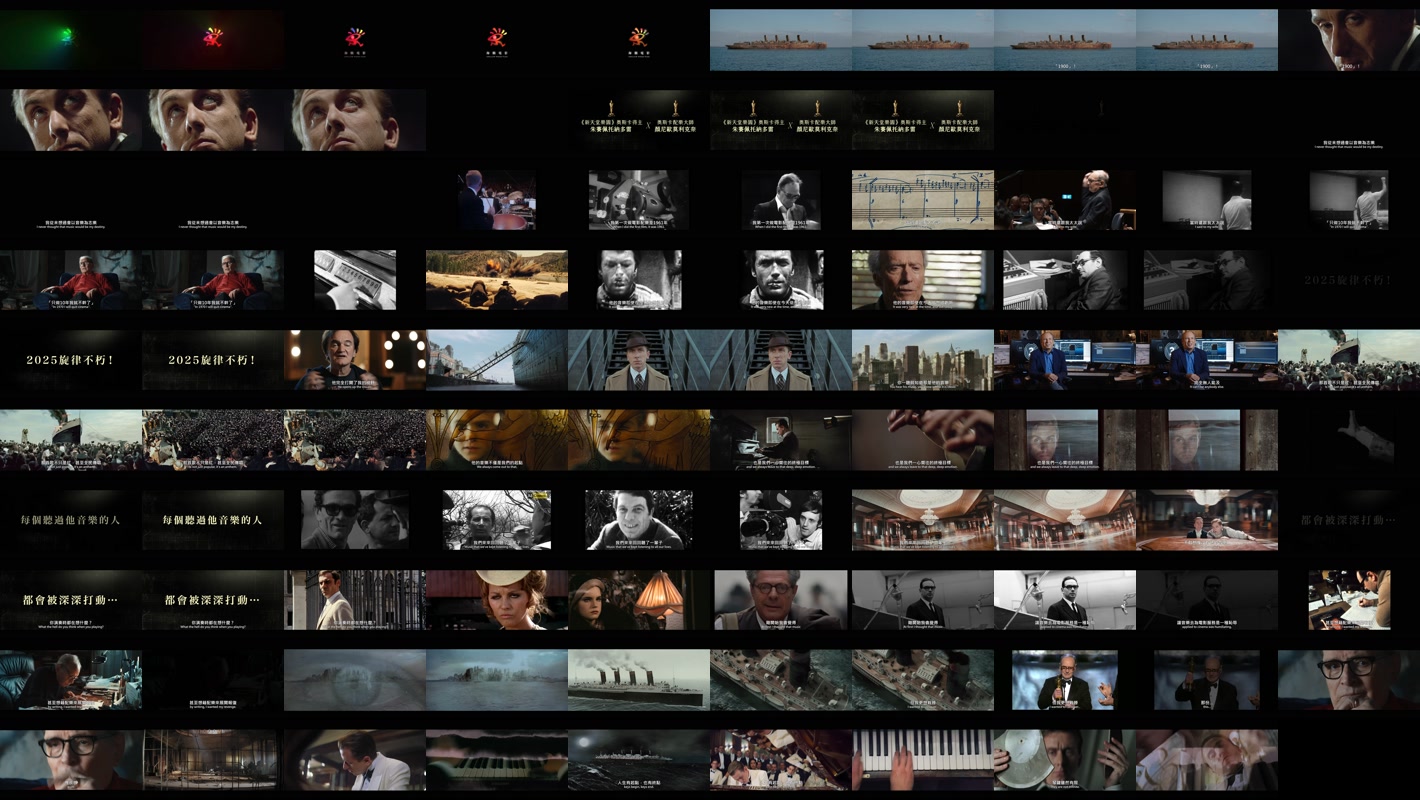Open the hands on white piano keys frame
1420x800 pixels.
coord(922,760)
